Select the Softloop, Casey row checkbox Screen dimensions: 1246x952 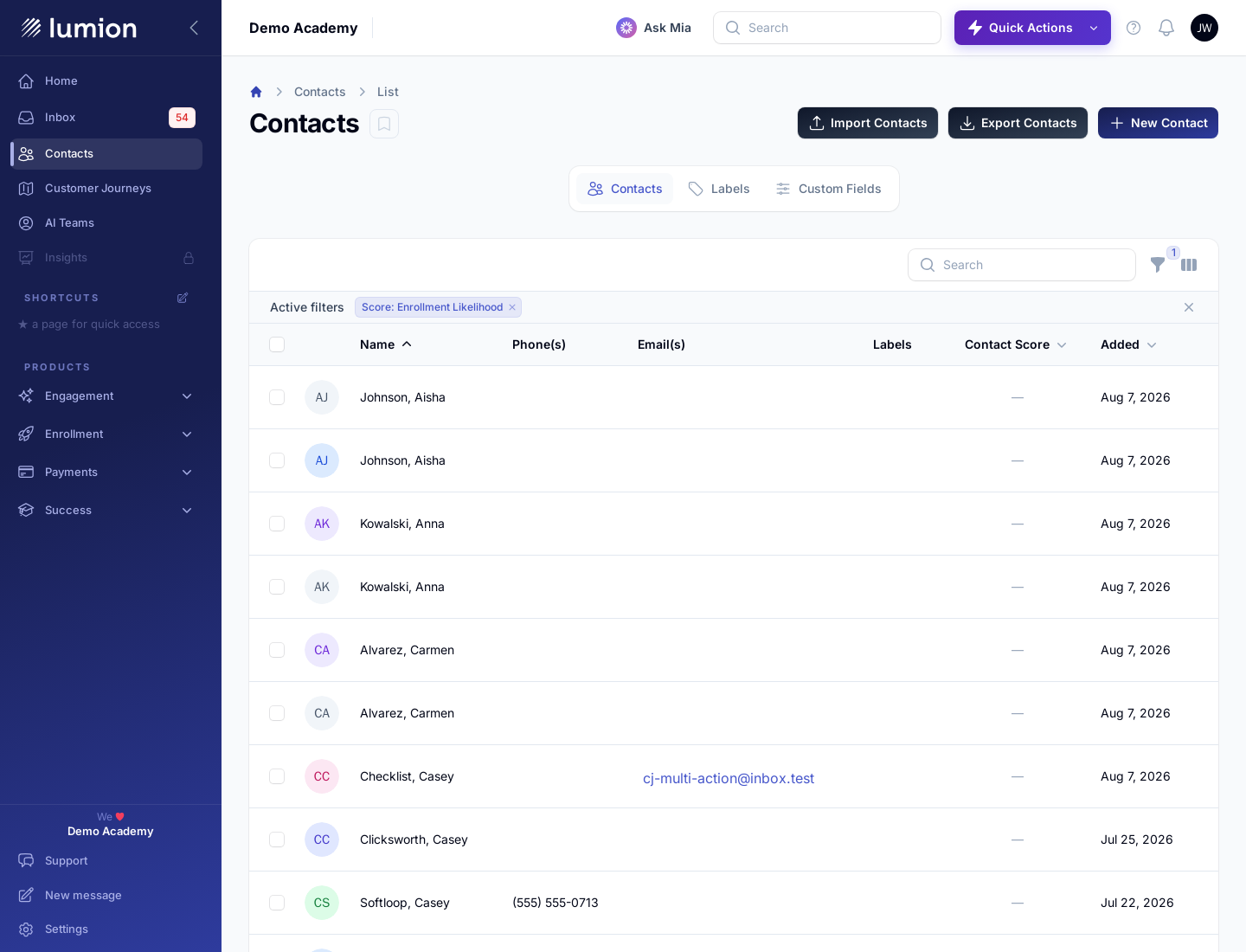(277, 903)
